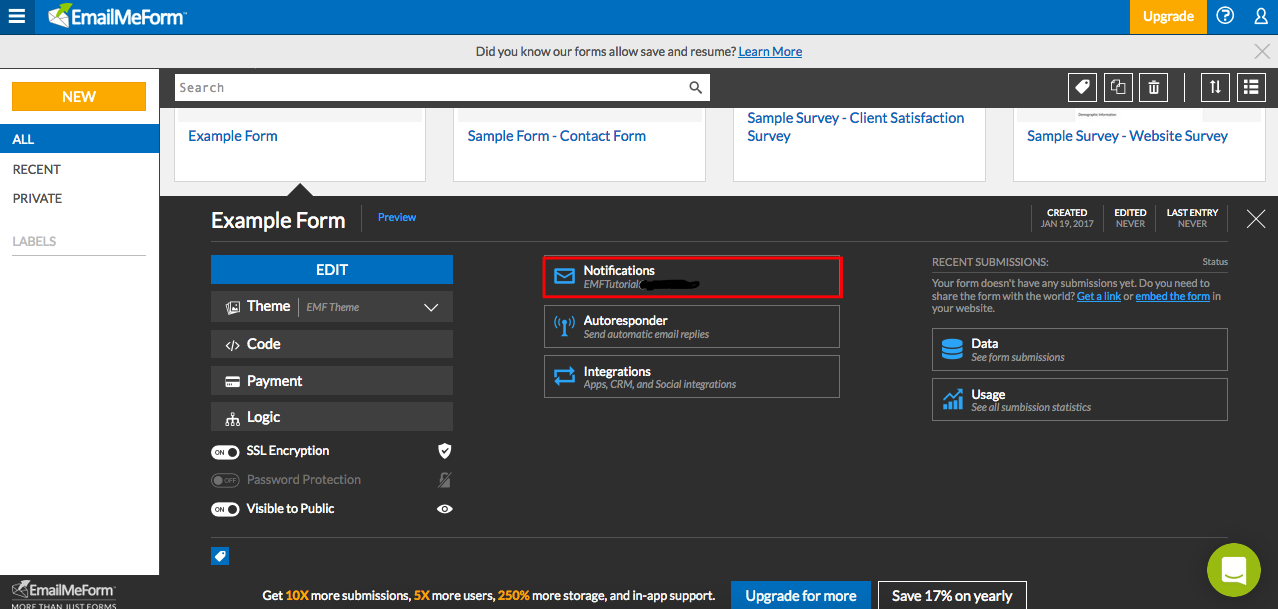This screenshot has height=609, width=1278.
Task: Open Notifications settings
Action: [x=692, y=277]
